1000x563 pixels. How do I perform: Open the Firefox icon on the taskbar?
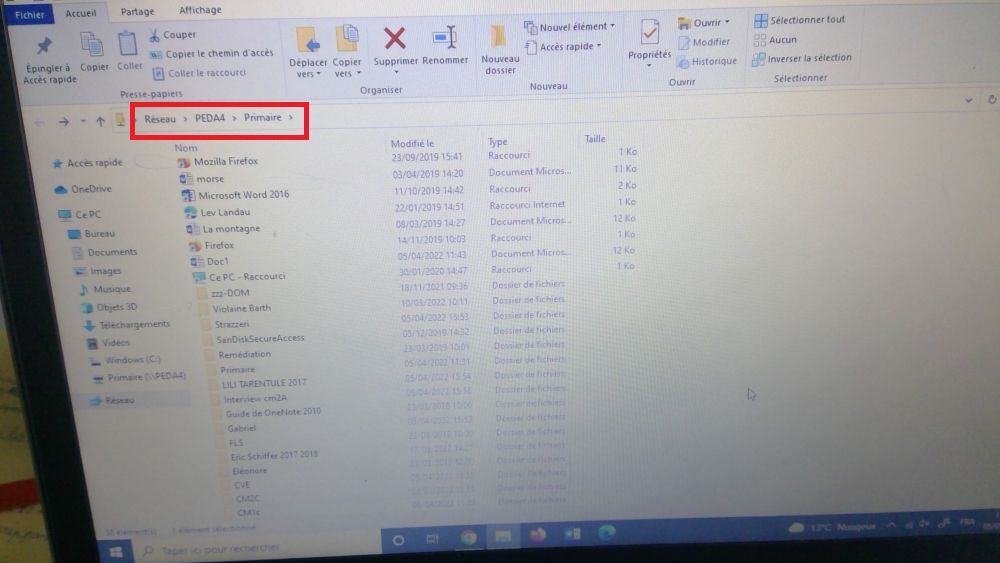click(x=537, y=537)
